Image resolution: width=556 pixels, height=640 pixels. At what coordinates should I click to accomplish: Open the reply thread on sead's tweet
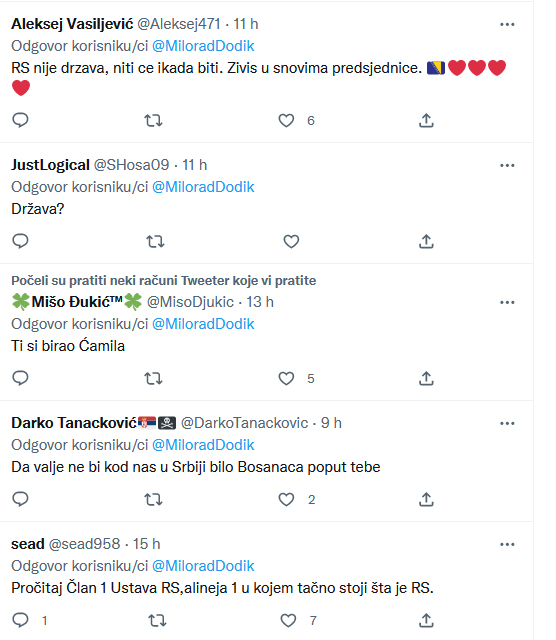pos(20,620)
